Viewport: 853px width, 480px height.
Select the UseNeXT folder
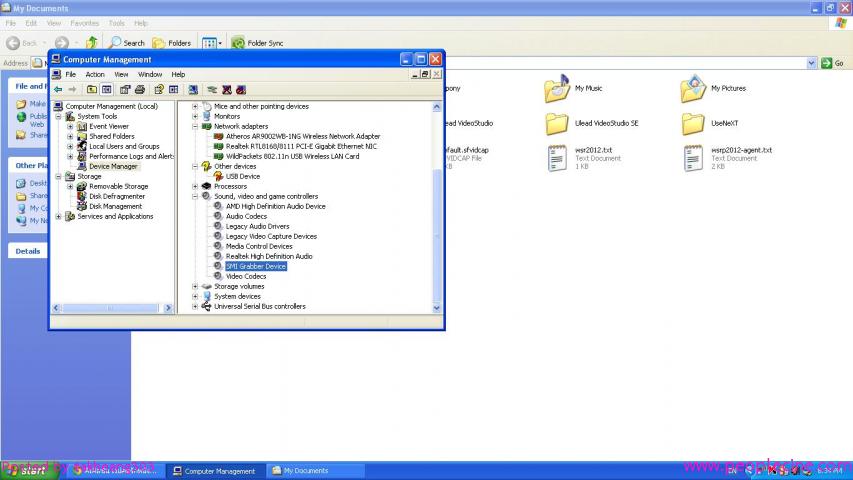pos(710,124)
